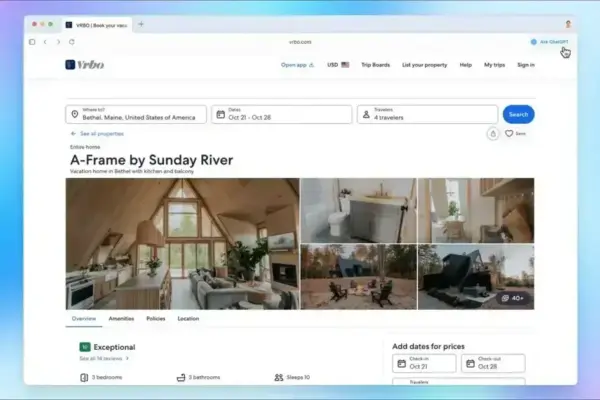Click the vrbo.com address bar
Viewport: 600px width, 400px height.
click(300, 42)
